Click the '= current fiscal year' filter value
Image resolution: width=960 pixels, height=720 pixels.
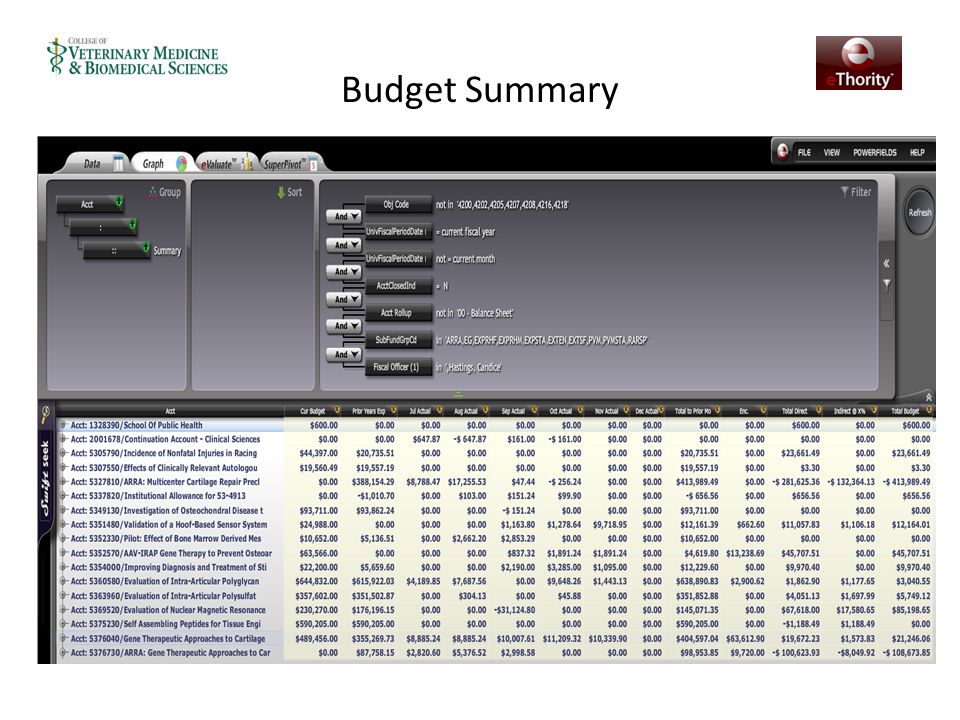click(x=465, y=231)
